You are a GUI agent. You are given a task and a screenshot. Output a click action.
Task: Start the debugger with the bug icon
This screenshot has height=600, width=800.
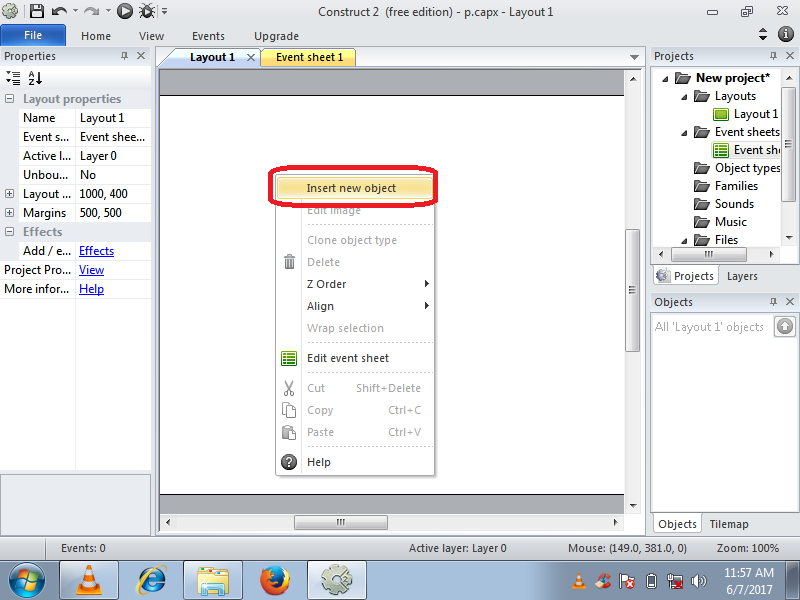pos(147,11)
